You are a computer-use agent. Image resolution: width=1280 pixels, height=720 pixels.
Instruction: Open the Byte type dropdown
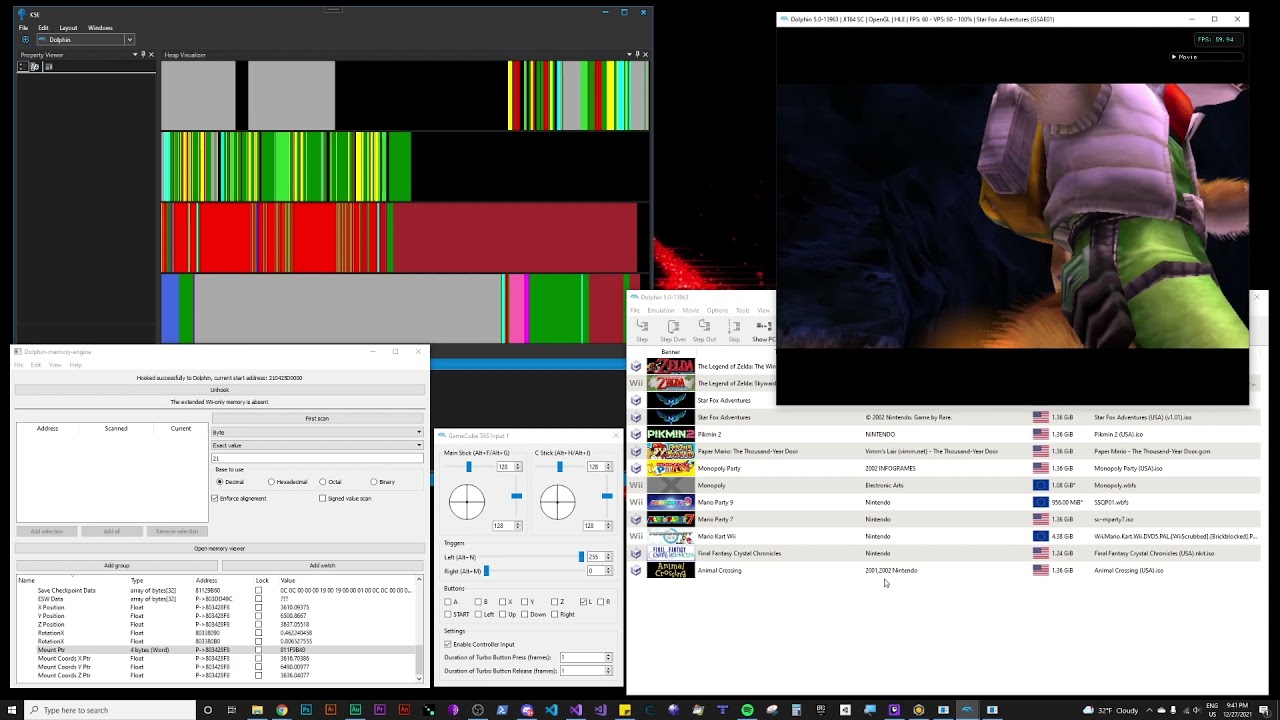317,432
